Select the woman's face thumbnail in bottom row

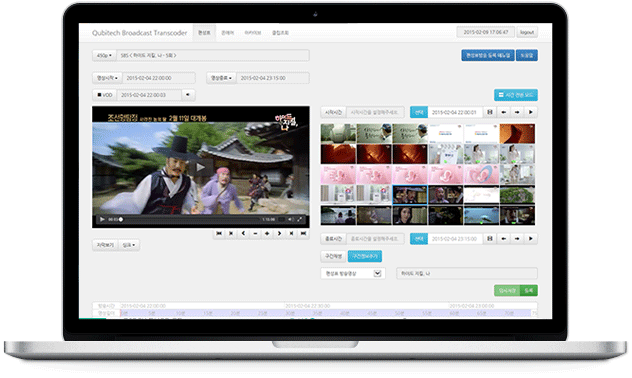(410, 215)
